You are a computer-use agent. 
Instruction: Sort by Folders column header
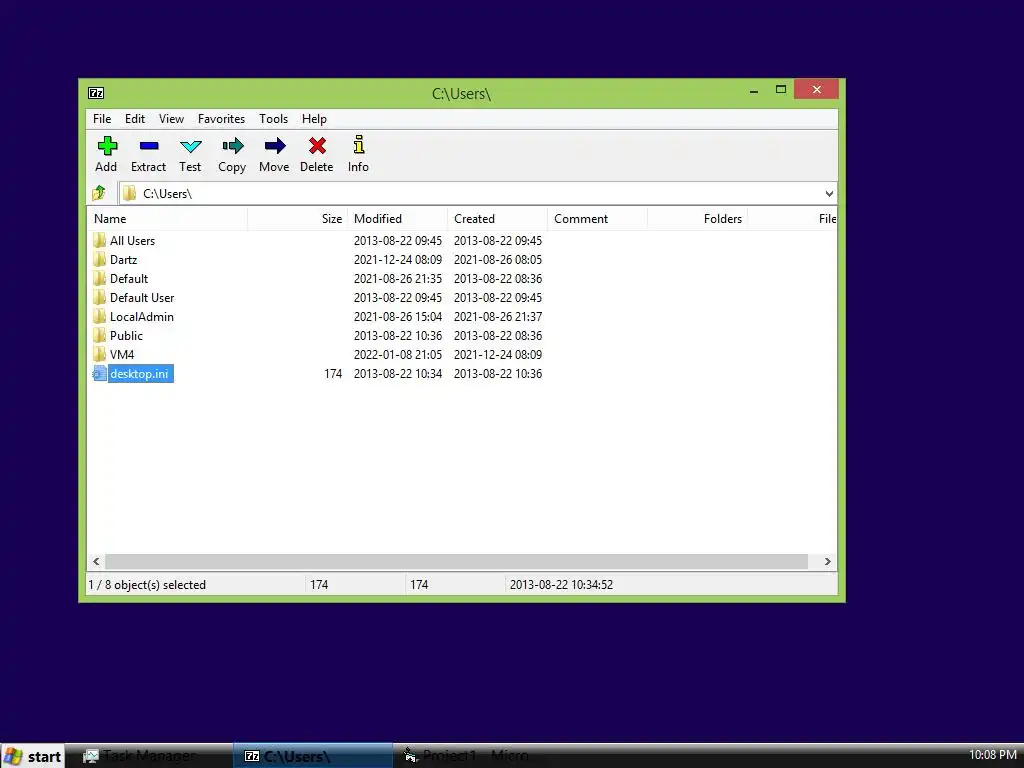pos(697,219)
